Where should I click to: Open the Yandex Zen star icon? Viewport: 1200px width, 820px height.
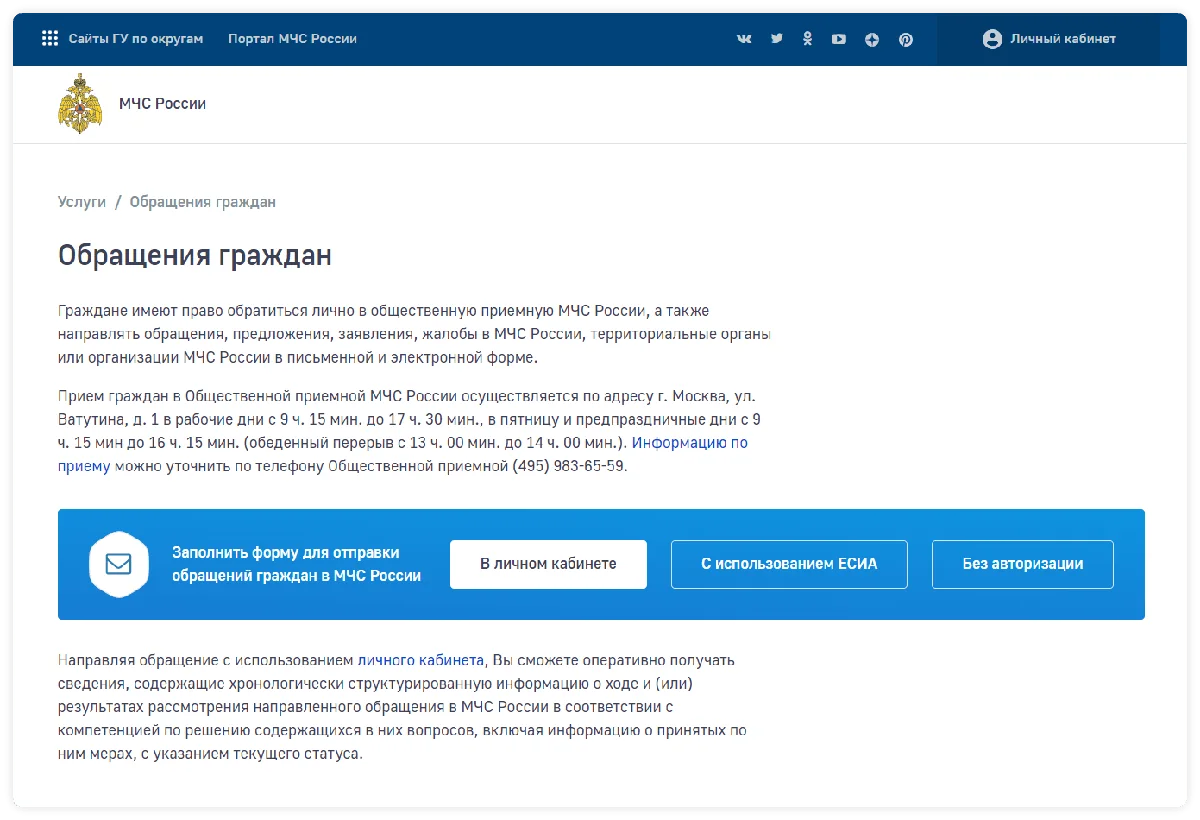pyautogui.click(x=872, y=40)
